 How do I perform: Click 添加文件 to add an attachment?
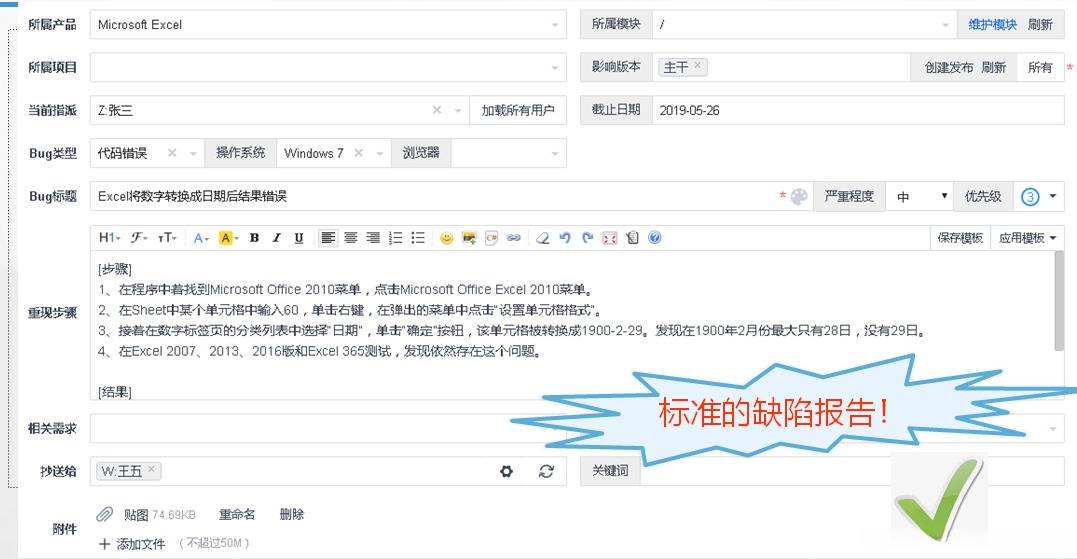[133, 544]
